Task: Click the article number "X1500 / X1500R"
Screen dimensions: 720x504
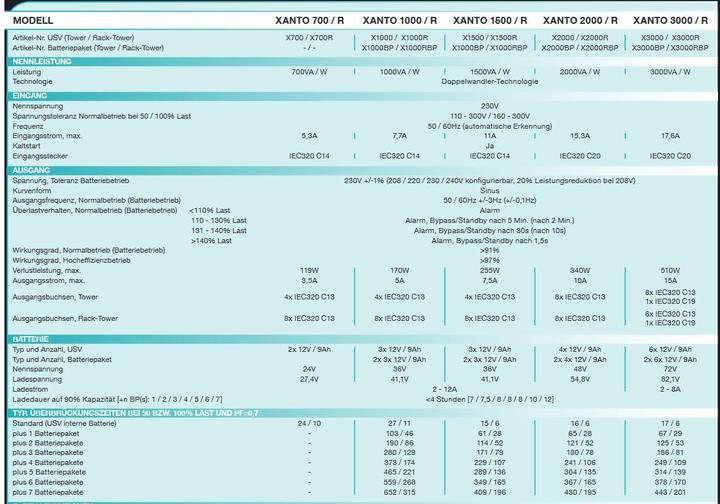Action: [x=489, y=38]
